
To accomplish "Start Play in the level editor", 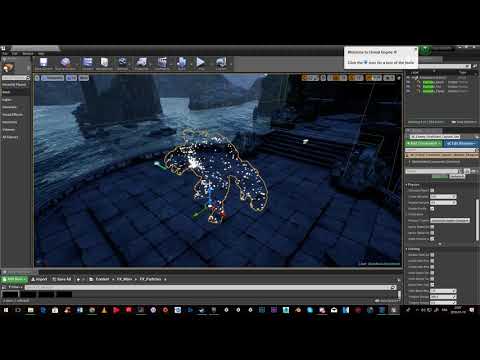I will click(x=200, y=63).
